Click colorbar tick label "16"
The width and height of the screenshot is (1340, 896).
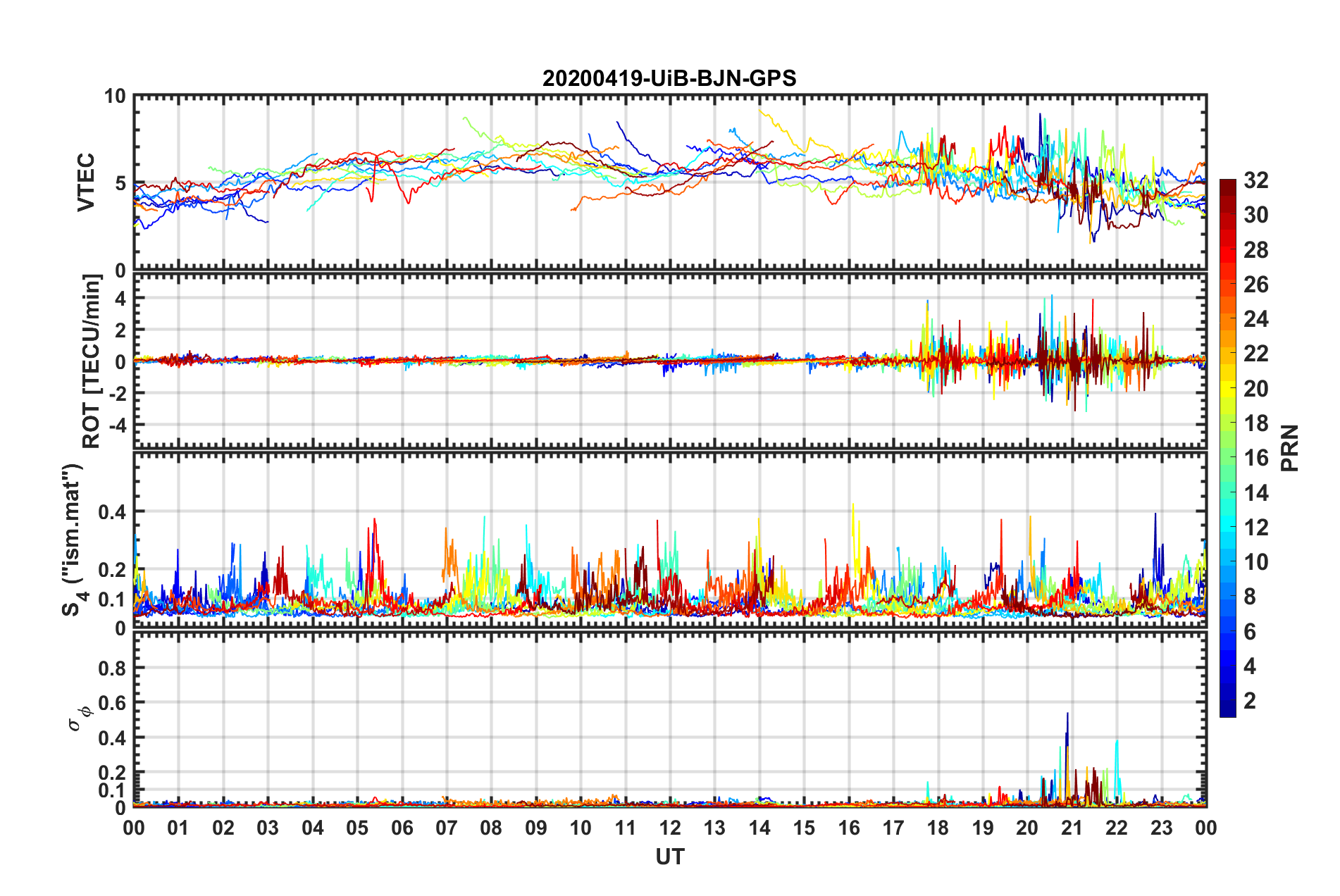coord(1255,458)
